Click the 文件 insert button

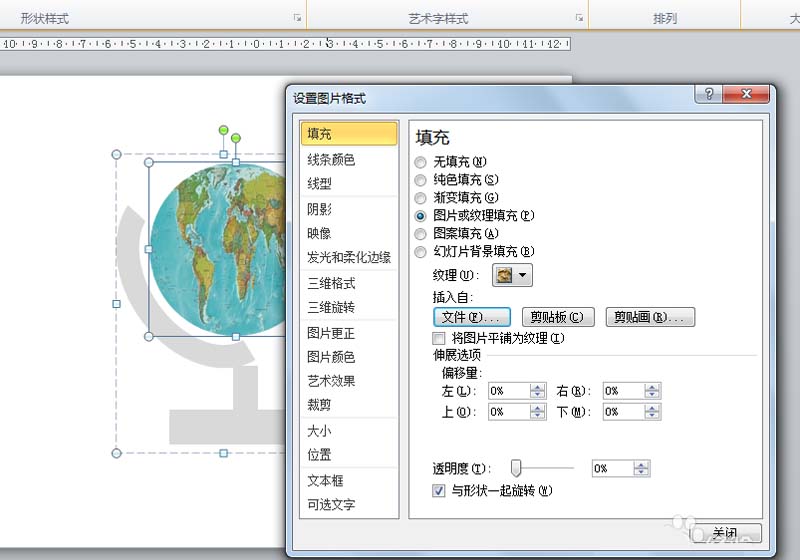point(472,317)
